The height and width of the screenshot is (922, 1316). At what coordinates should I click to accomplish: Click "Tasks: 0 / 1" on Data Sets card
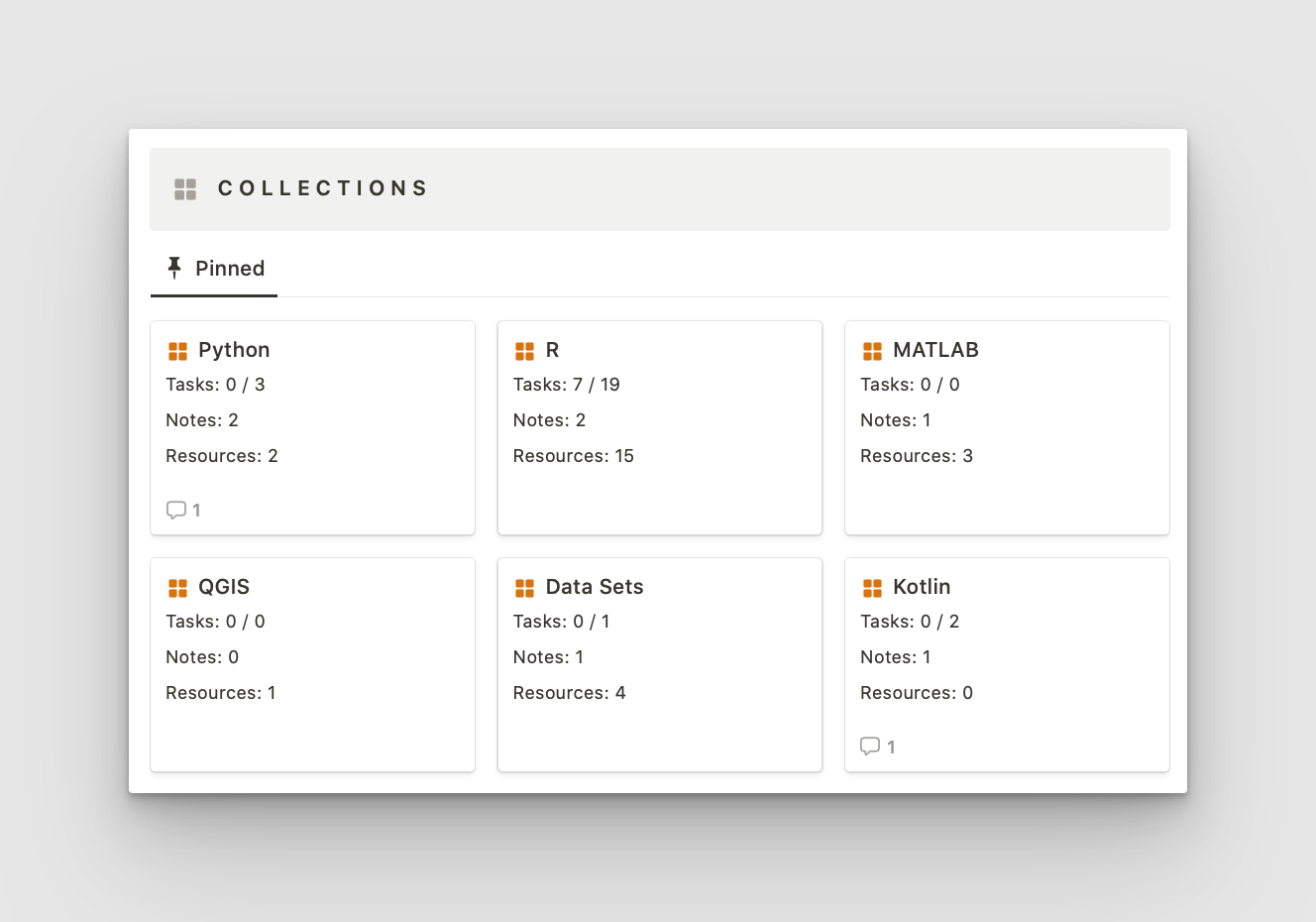(562, 622)
